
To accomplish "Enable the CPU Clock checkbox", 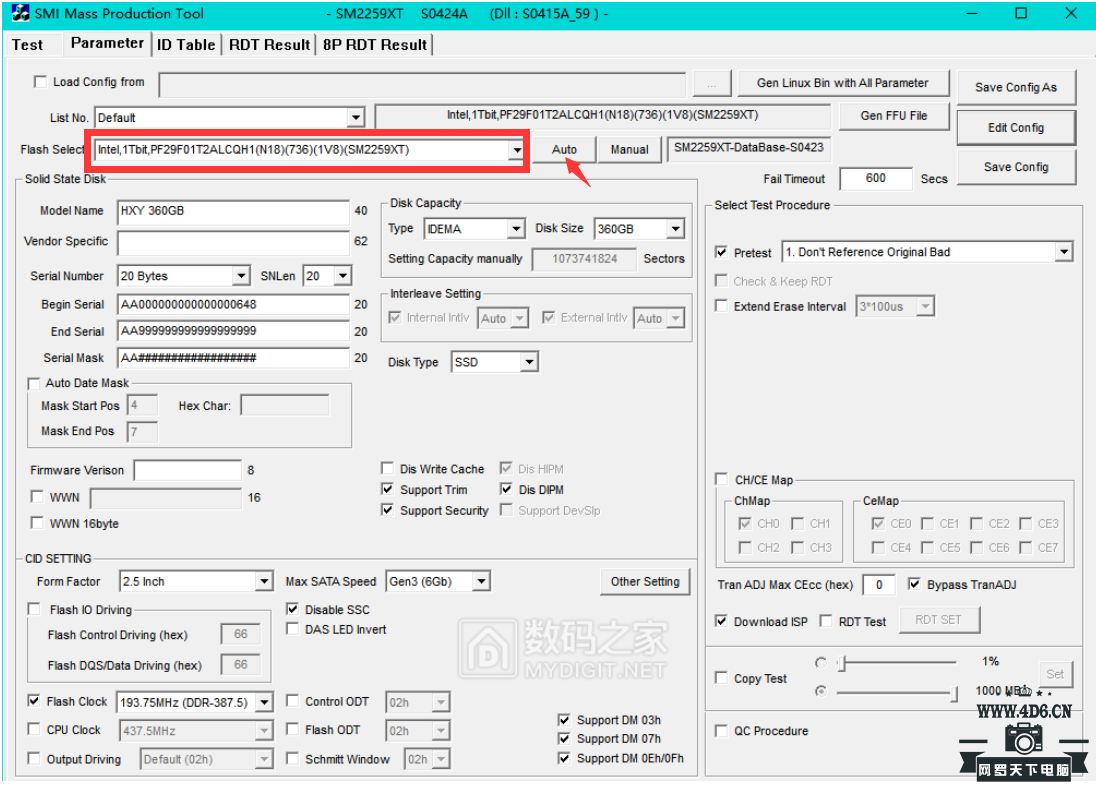I will (x=34, y=730).
